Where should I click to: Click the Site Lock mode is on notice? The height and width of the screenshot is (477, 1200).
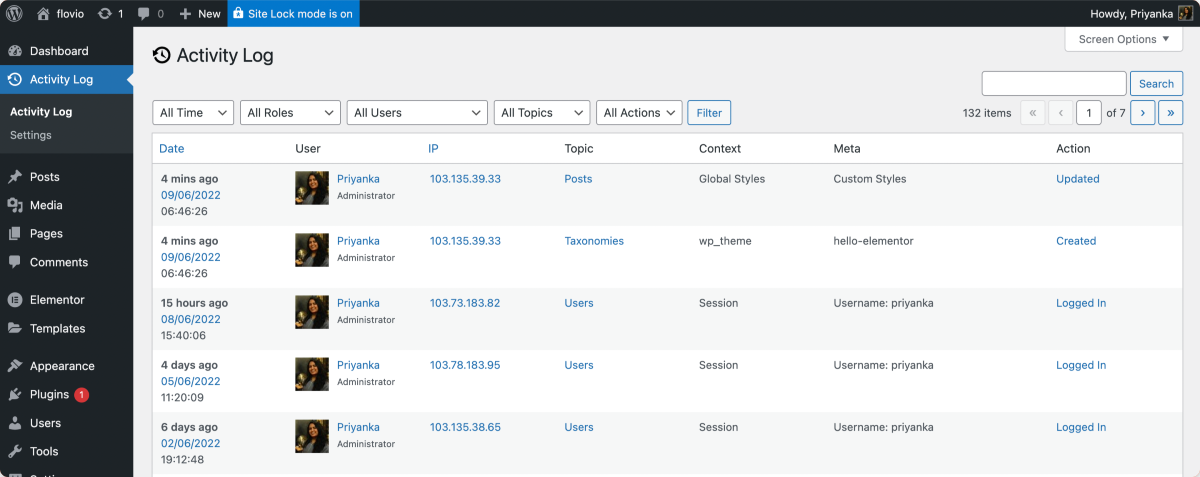click(x=293, y=14)
